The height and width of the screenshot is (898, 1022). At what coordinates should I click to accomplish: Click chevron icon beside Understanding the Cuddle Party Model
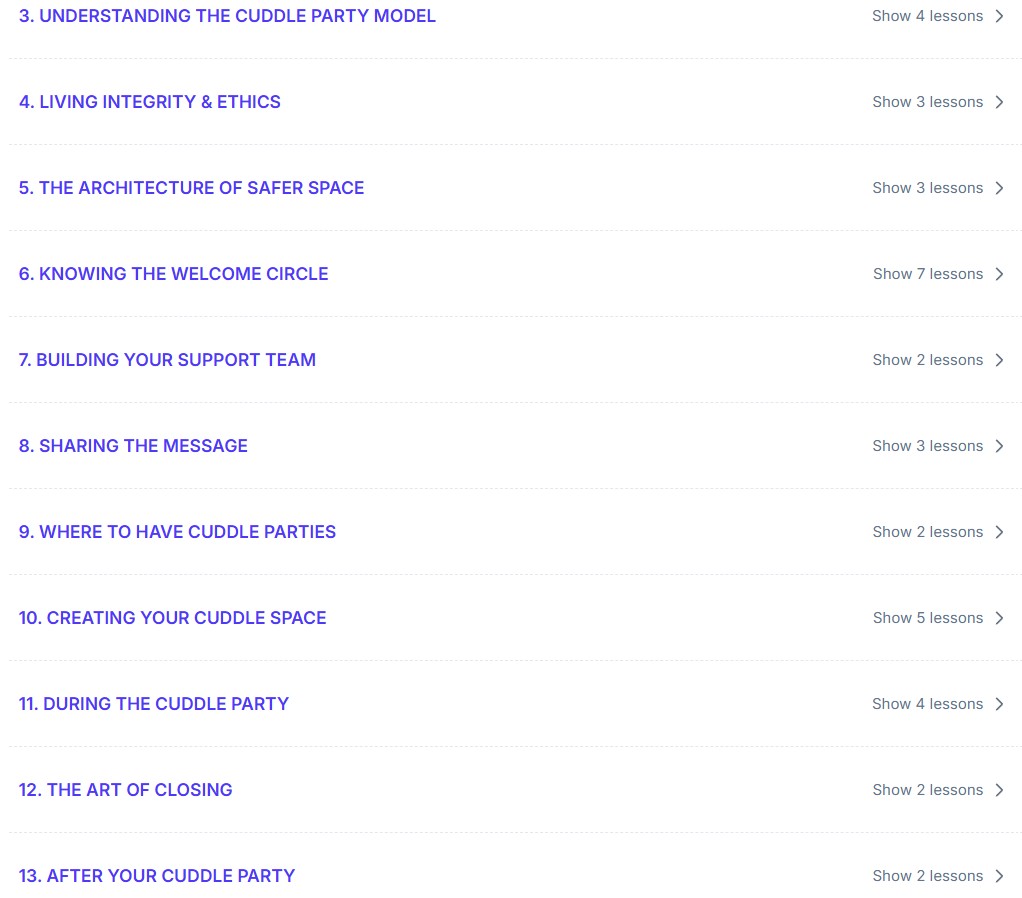(x=999, y=16)
